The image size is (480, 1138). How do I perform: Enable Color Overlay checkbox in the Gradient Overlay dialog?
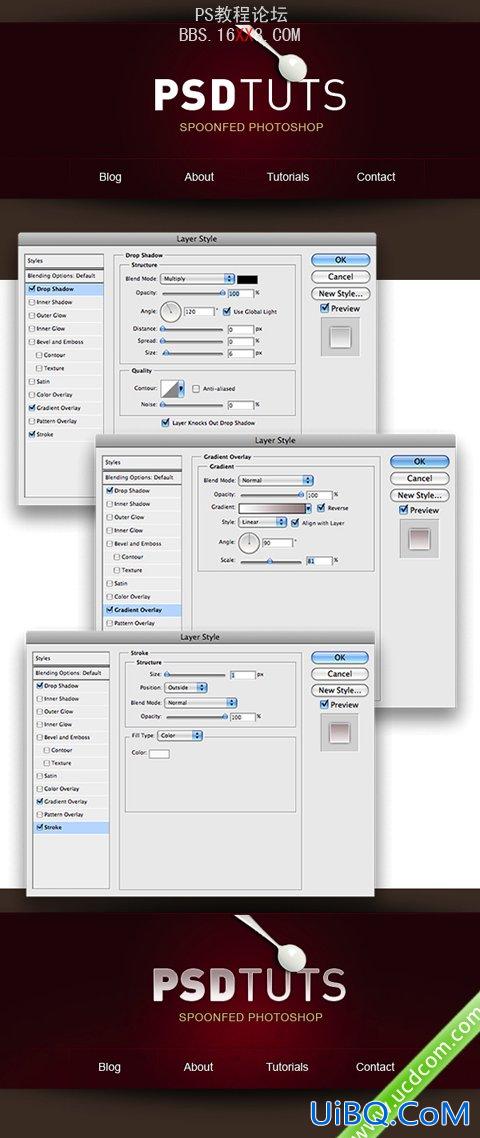(110, 597)
